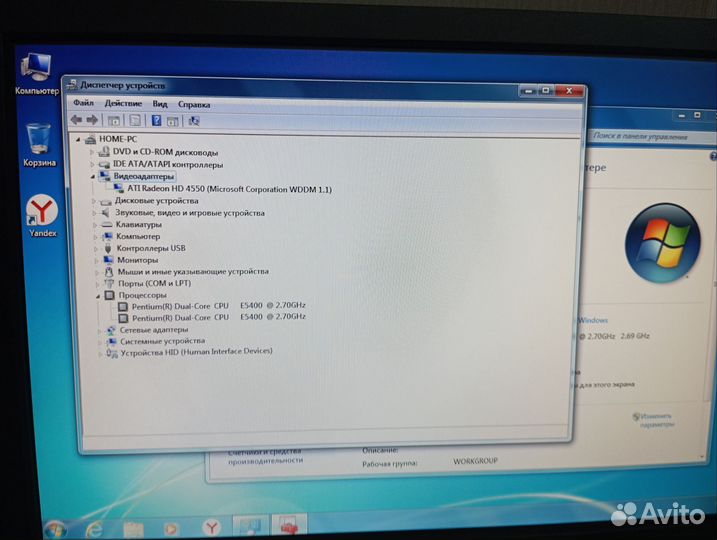Image resolution: width=717 pixels, height=540 pixels.
Task: Select the Контроллеры USB label
Action: [x=151, y=248]
